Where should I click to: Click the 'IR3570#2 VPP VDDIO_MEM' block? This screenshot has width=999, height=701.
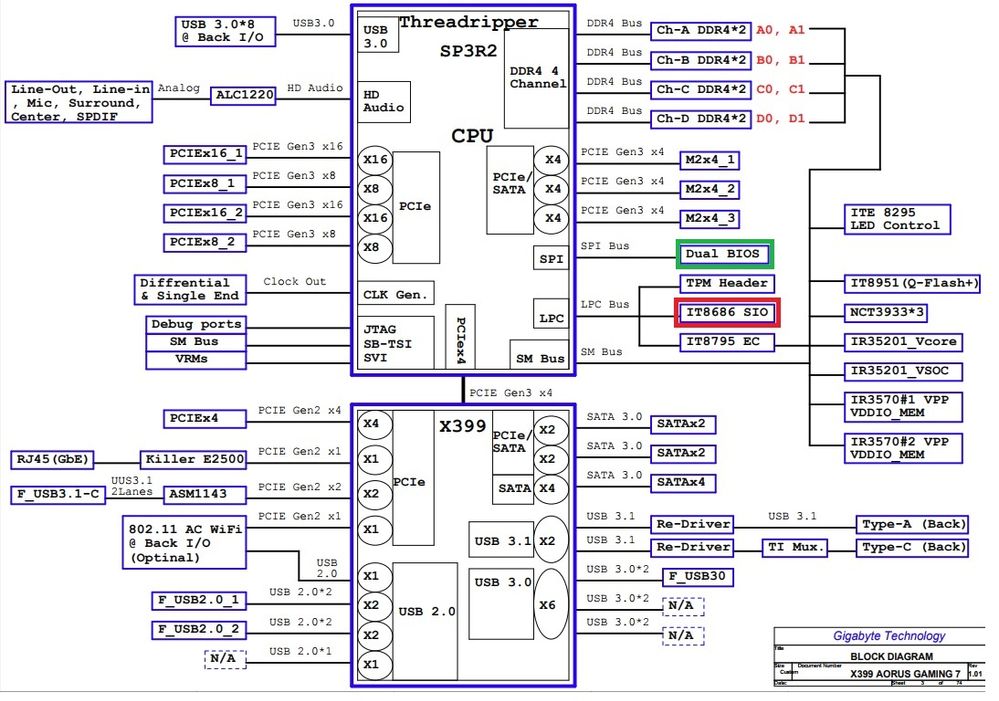[903, 449]
